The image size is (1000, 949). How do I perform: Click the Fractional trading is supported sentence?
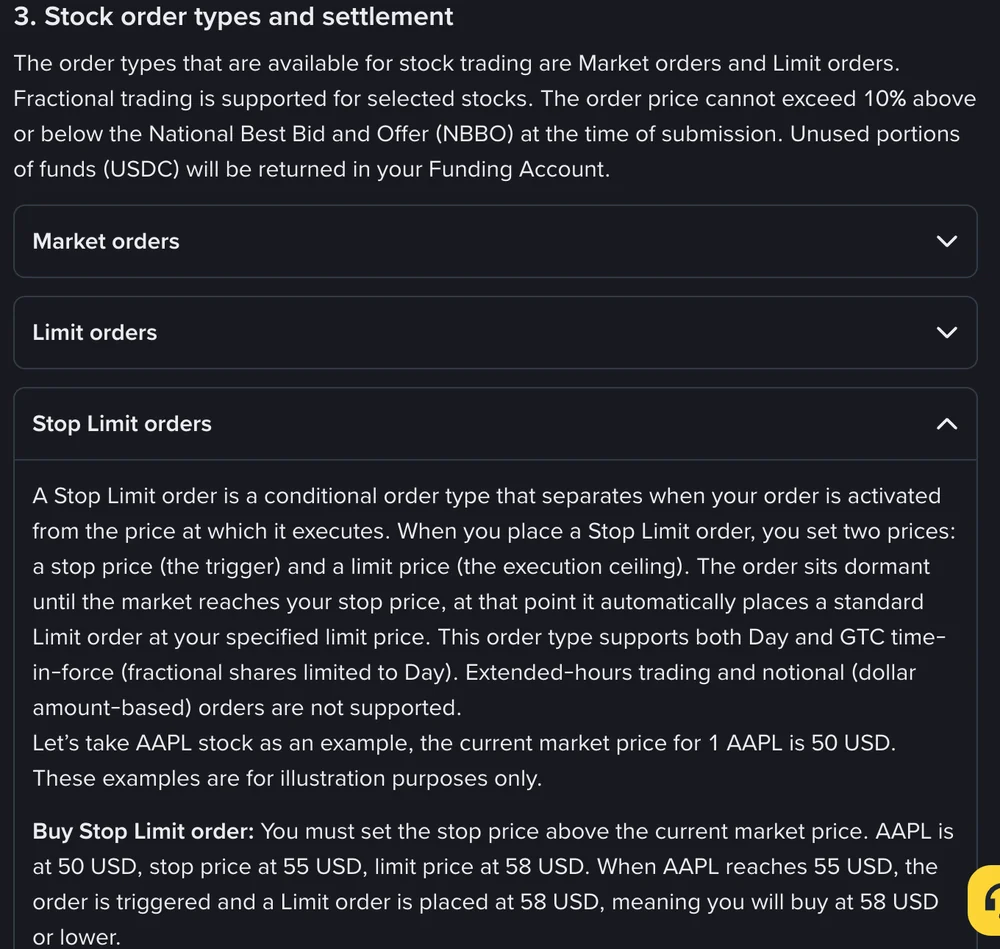273,99
